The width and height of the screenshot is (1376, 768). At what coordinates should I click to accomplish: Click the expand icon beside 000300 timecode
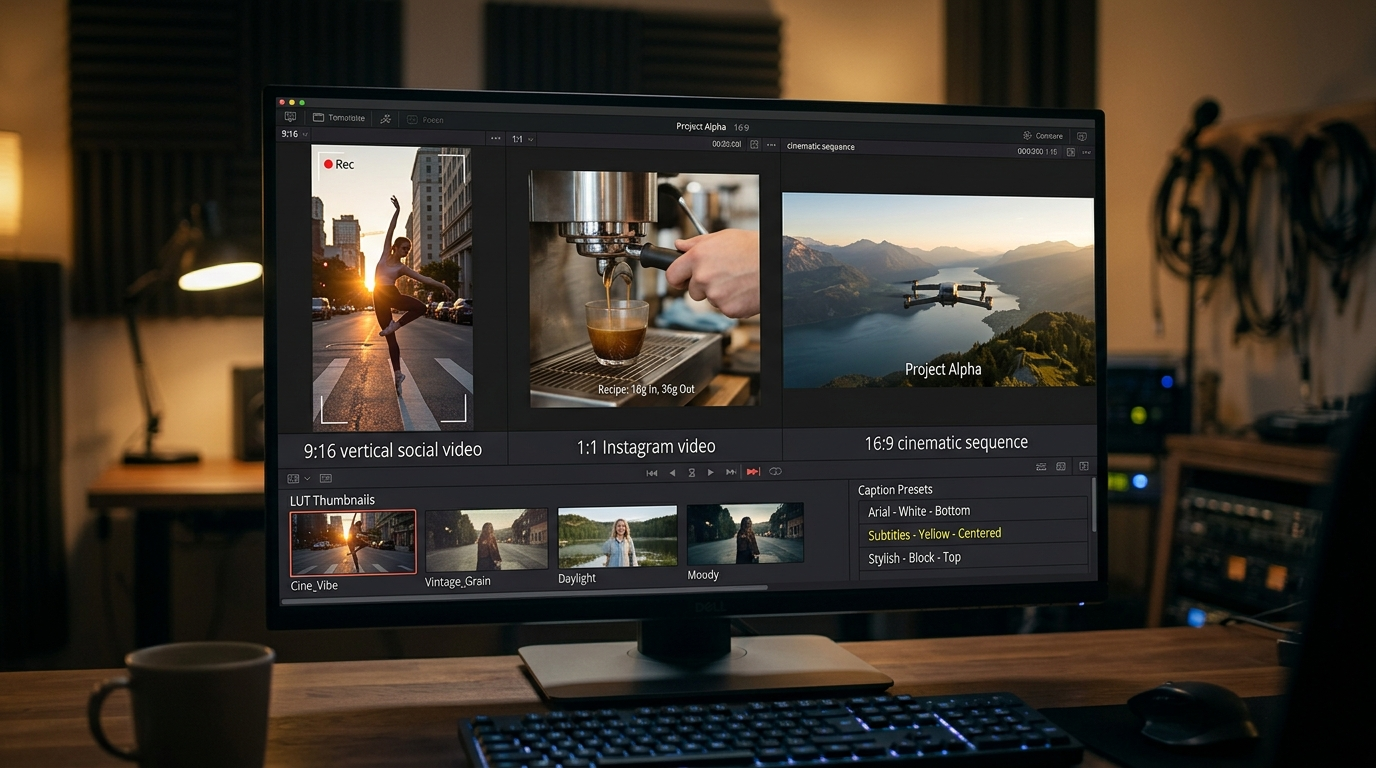click(1070, 152)
